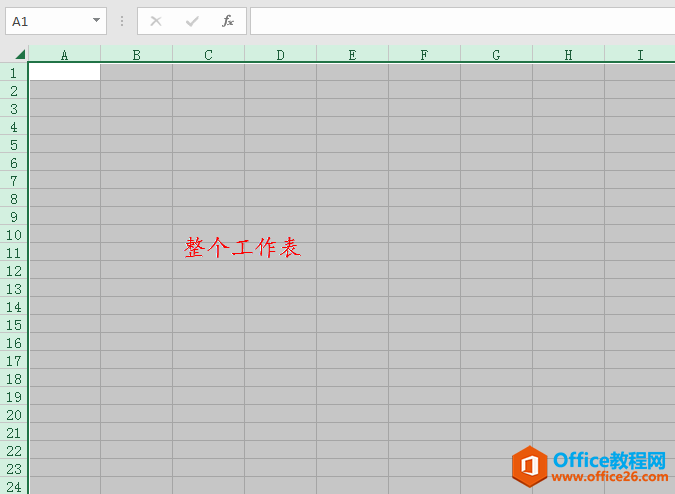Screen dimensions: 675x494
Task: Click the Enter checkmark formula icon
Action: tap(192, 21)
